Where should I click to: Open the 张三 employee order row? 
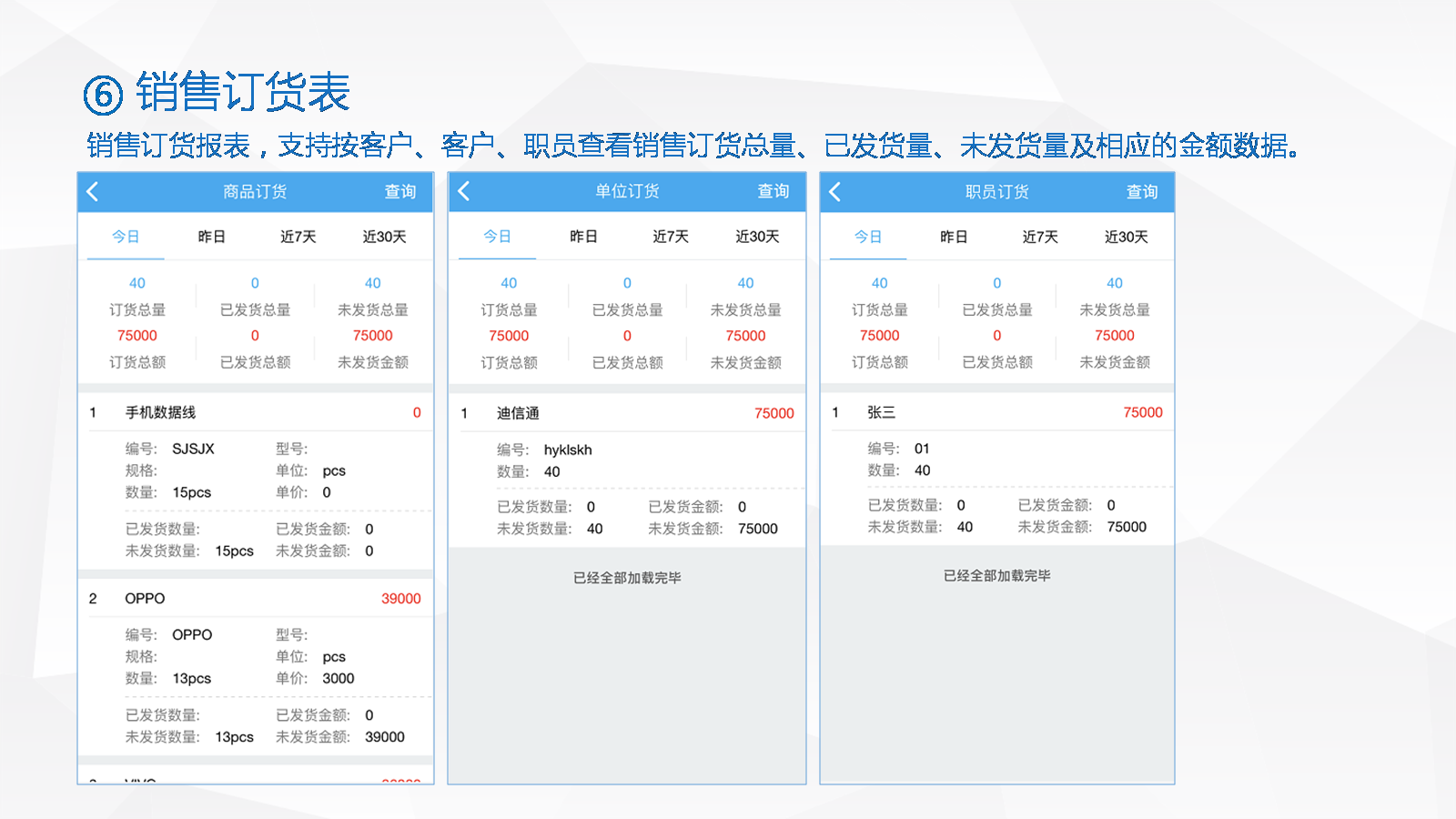996,412
